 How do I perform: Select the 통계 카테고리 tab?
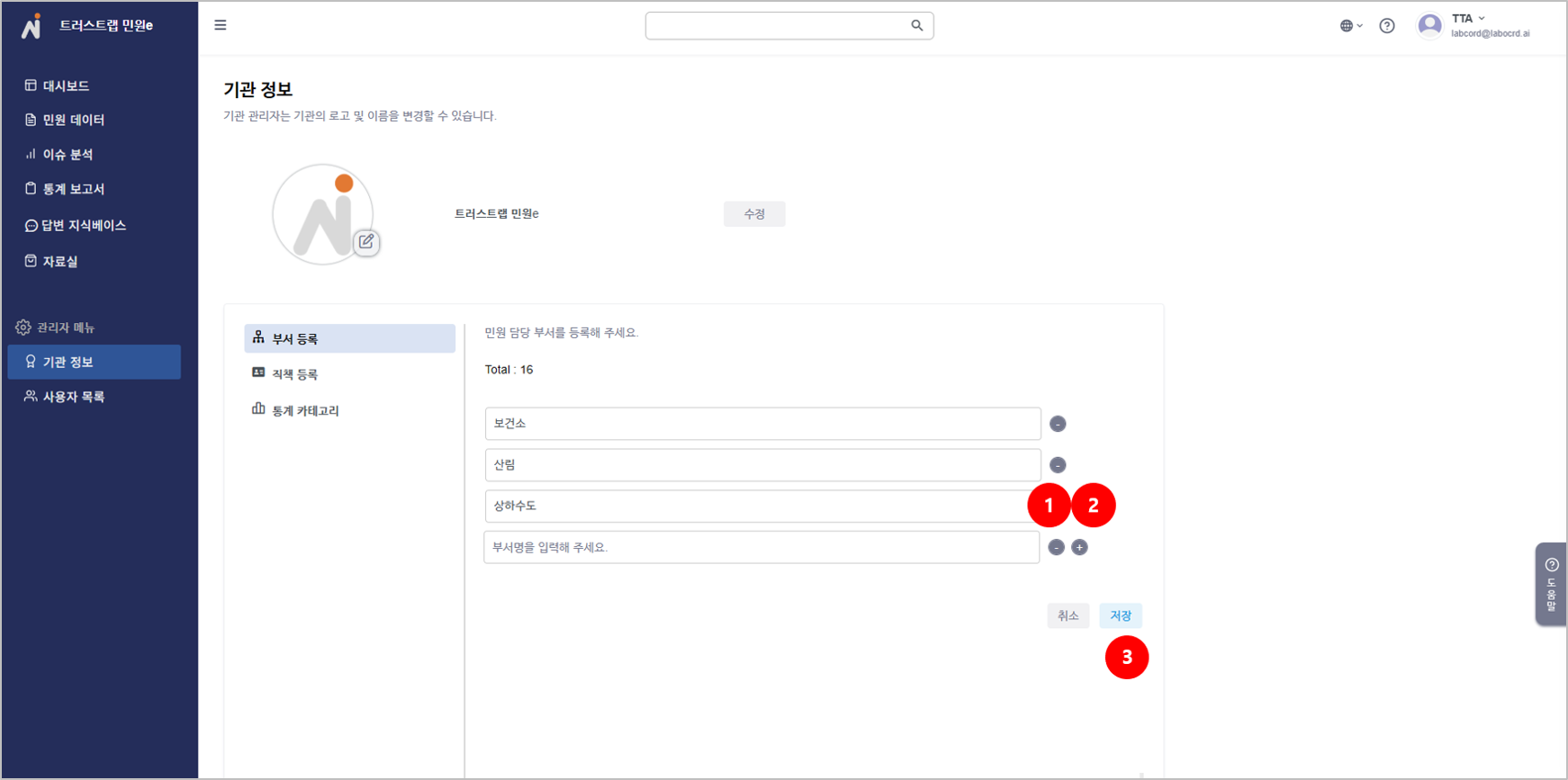(295, 410)
